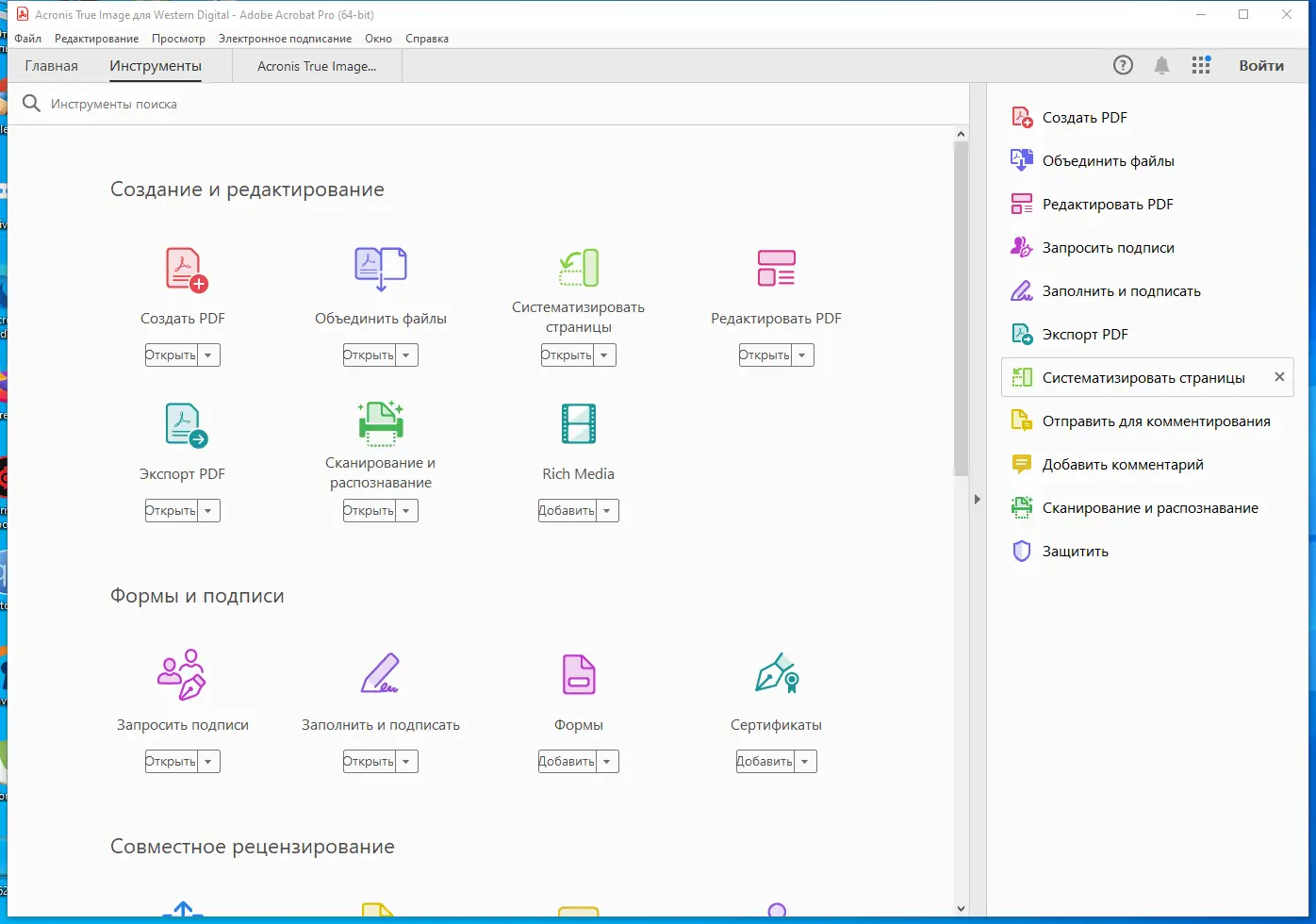Select Добавить комментарий icon in the right panel

pyautogui.click(x=1022, y=464)
